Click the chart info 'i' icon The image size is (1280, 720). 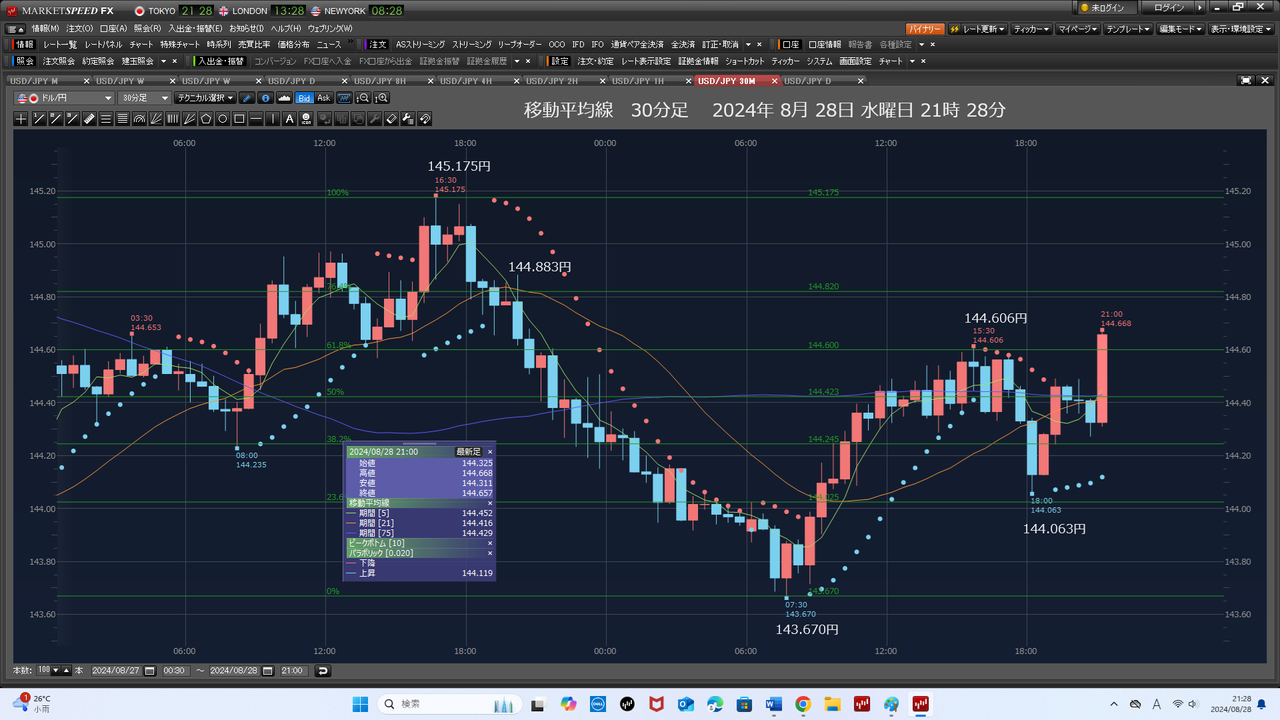[267, 98]
